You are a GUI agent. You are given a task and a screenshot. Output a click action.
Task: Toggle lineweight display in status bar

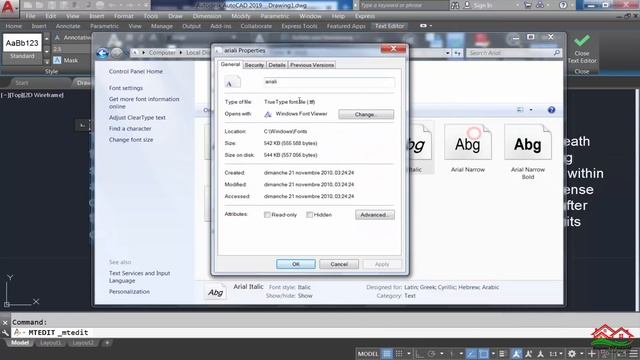click(502, 353)
